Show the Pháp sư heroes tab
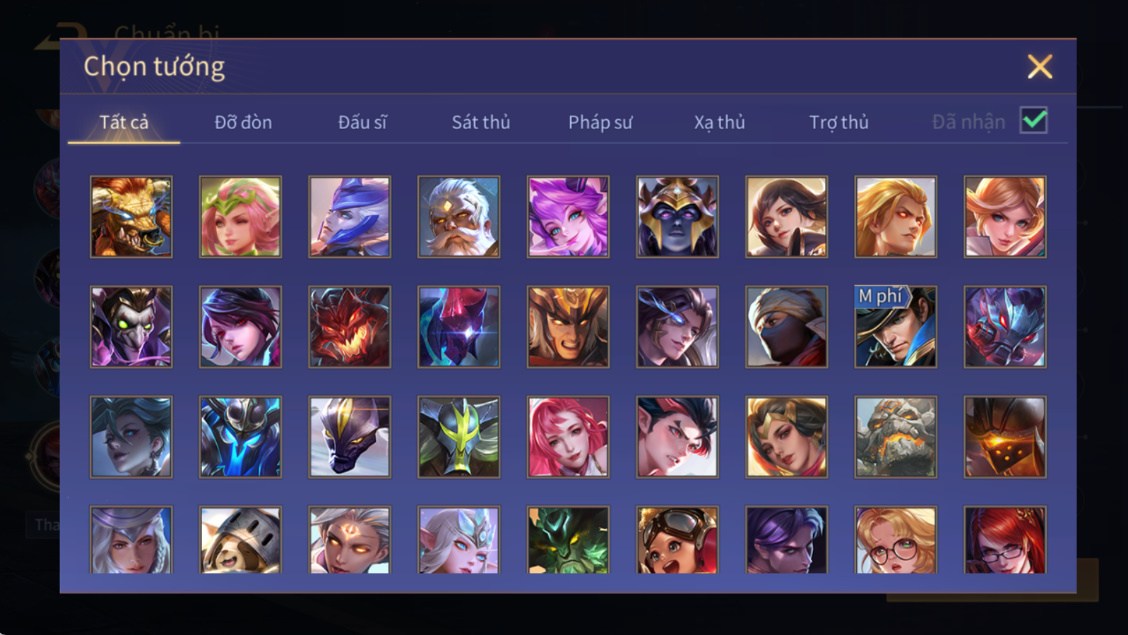 click(600, 122)
